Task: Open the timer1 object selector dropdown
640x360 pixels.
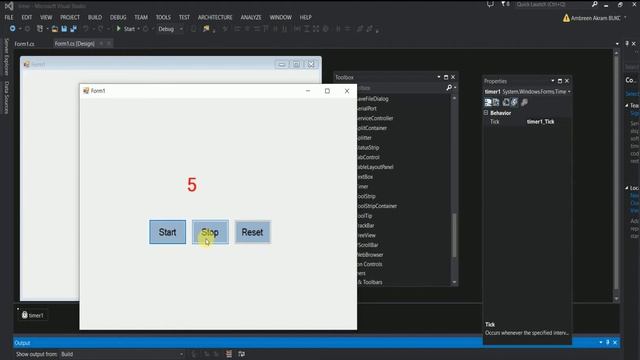Action: click(569, 92)
